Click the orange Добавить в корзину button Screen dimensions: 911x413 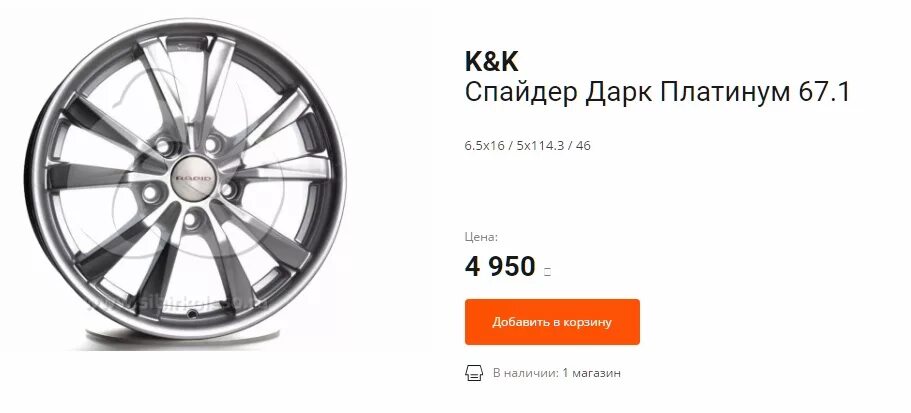click(552, 322)
